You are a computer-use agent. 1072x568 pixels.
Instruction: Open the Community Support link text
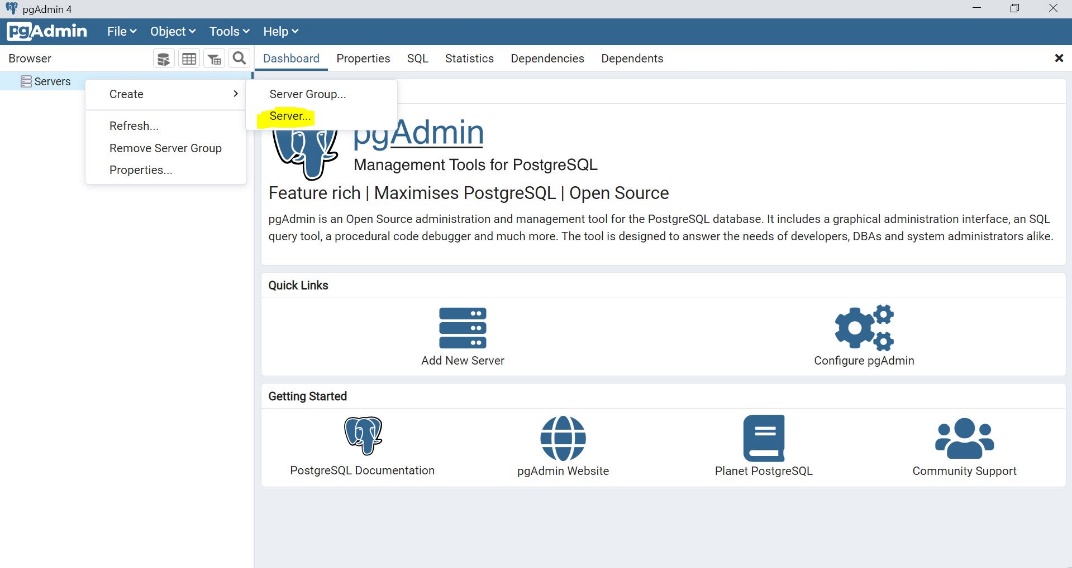pos(964,471)
